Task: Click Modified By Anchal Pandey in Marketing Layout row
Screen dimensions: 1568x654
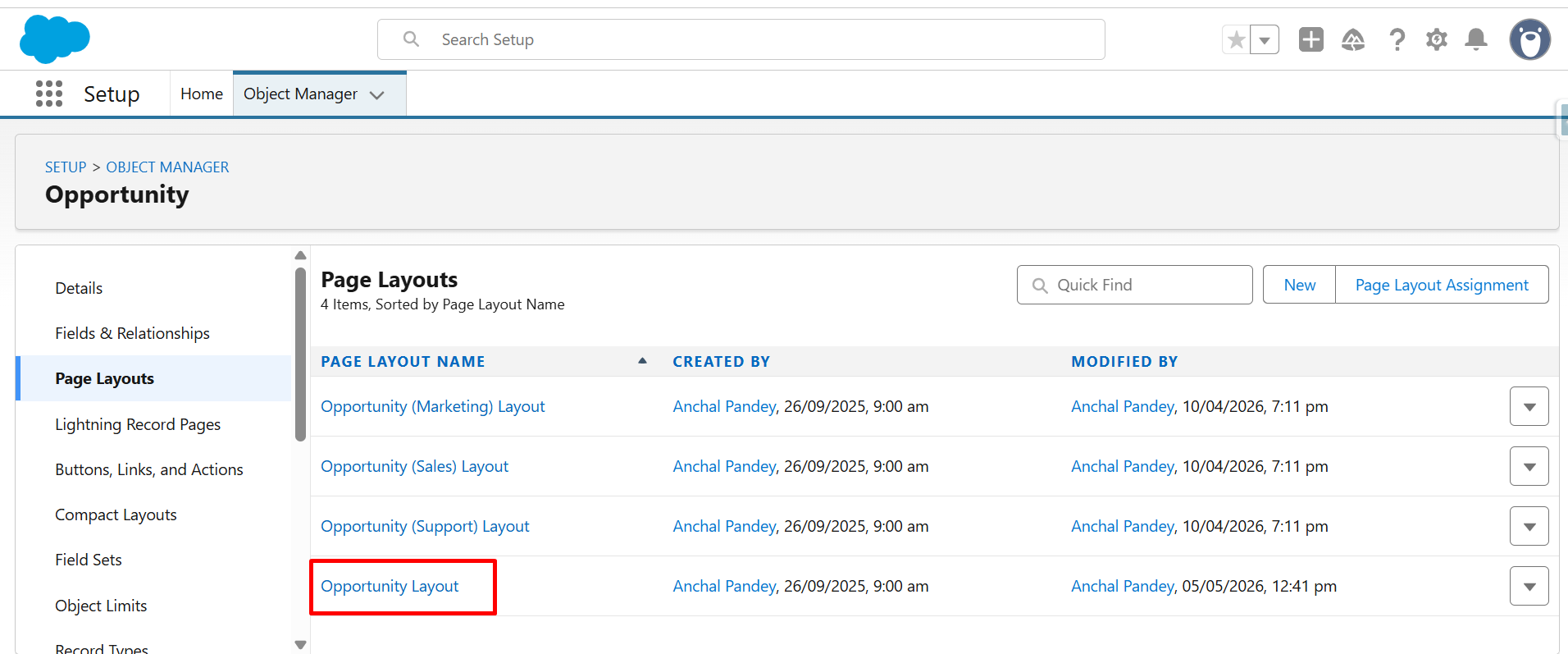Action: pyautogui.click(x=1123, y=406)
